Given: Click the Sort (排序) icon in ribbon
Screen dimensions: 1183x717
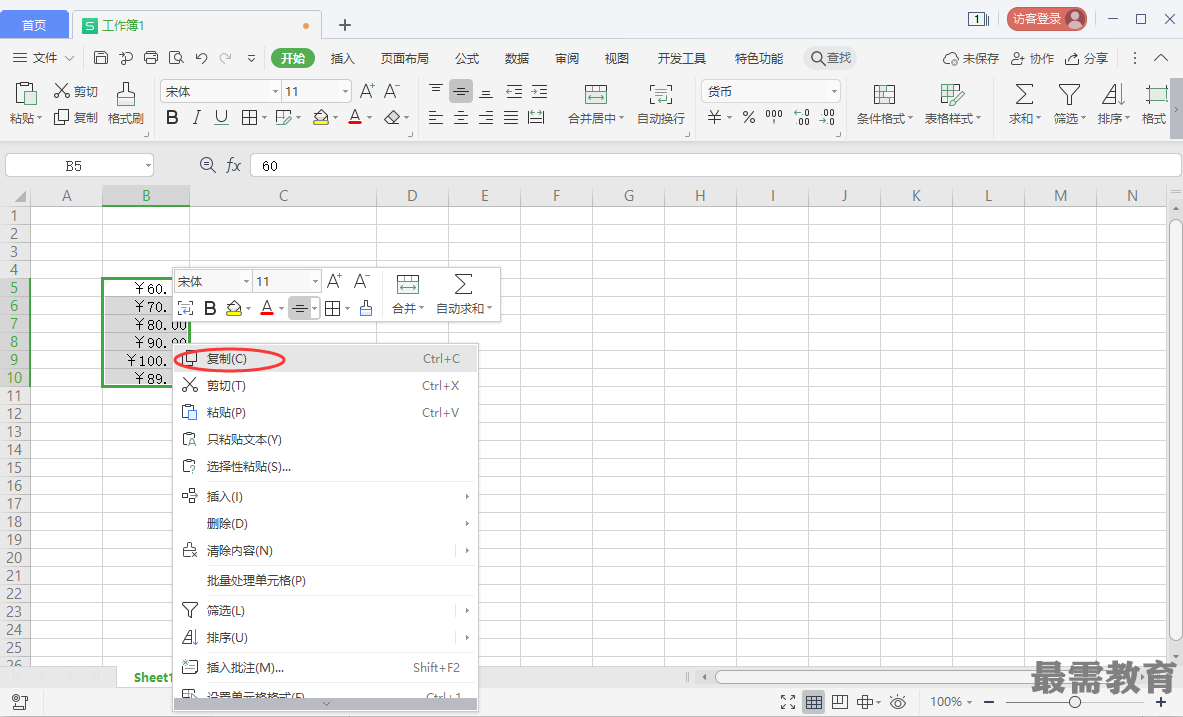Looking at the screenshot, I should 1113,94.
